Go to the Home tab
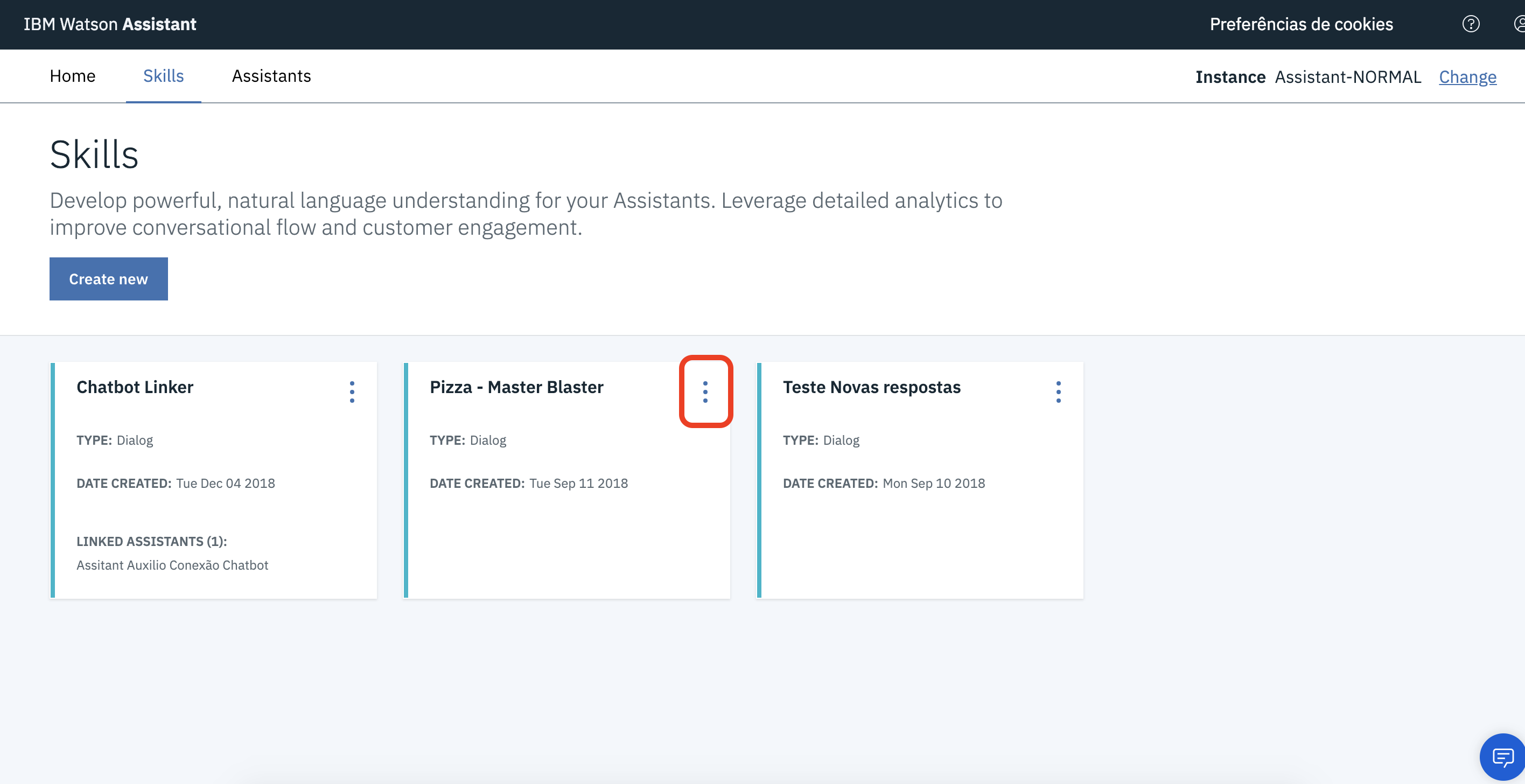 pyautogui.click(x=72, y=76)
